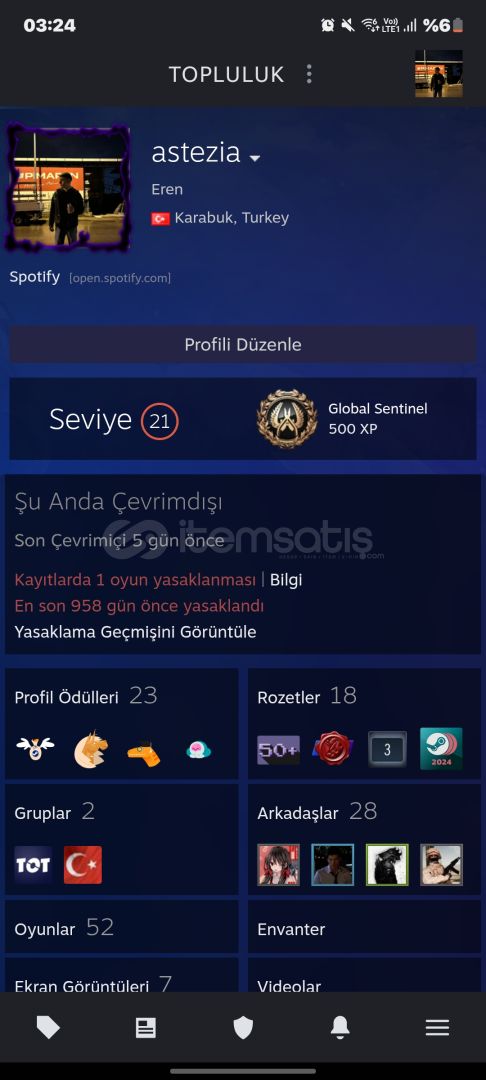Tap the three-dot menu next to TOPLULUK
The image size is (486, 1080).
click(309, 74)
